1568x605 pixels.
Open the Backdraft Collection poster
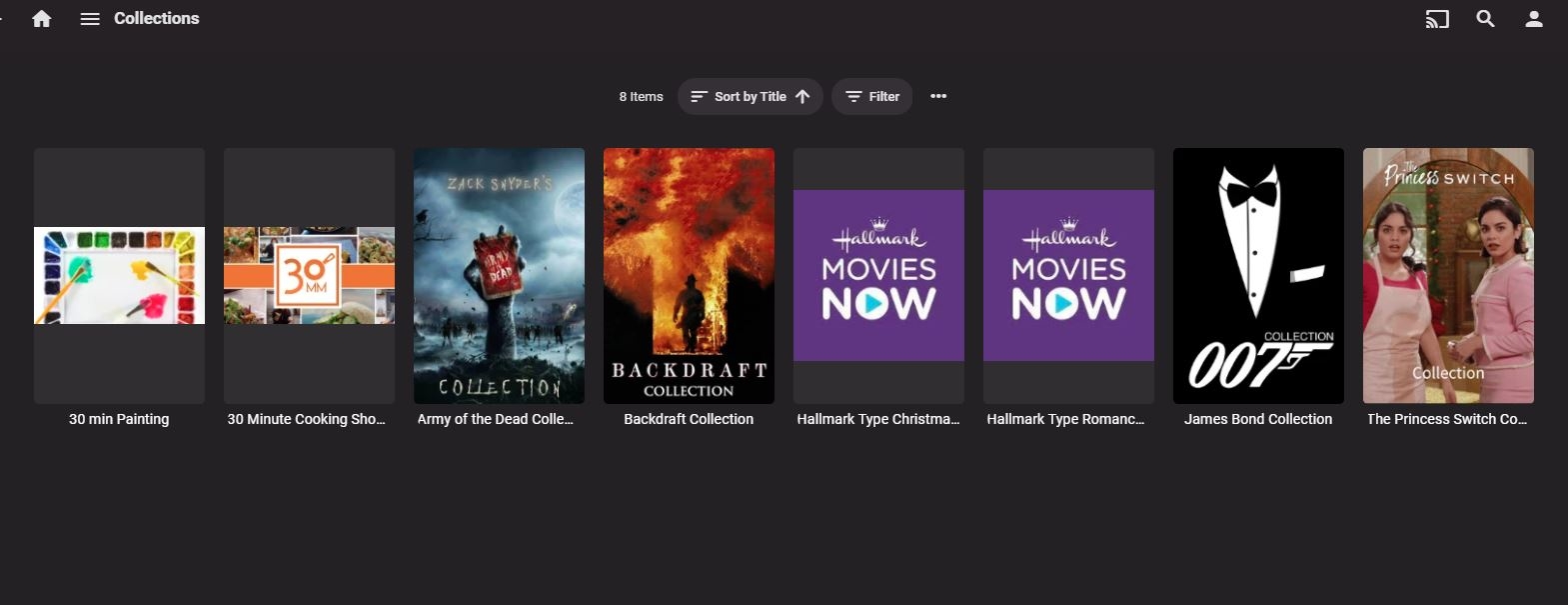coord(689,276)
